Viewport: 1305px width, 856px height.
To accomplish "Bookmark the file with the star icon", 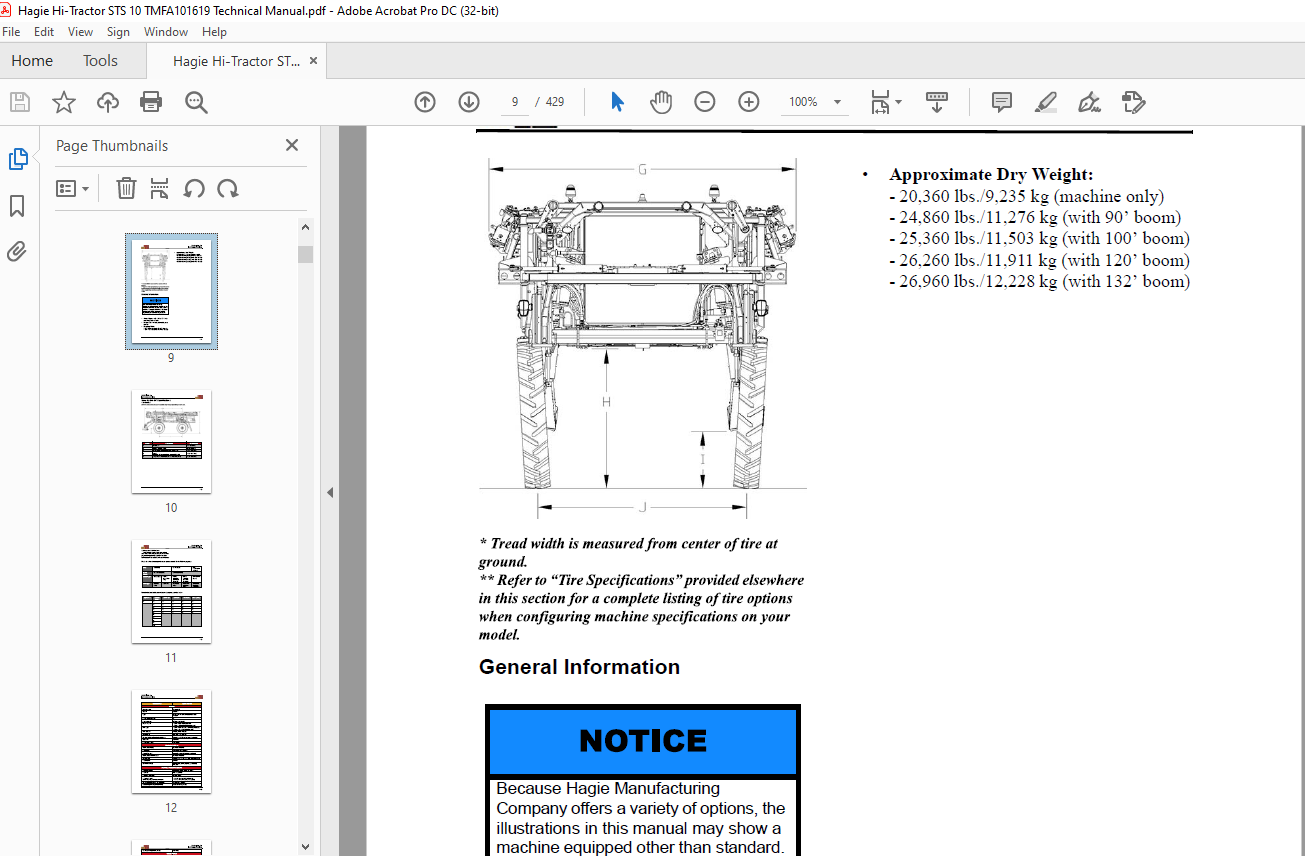I will [x=63, y=102].
